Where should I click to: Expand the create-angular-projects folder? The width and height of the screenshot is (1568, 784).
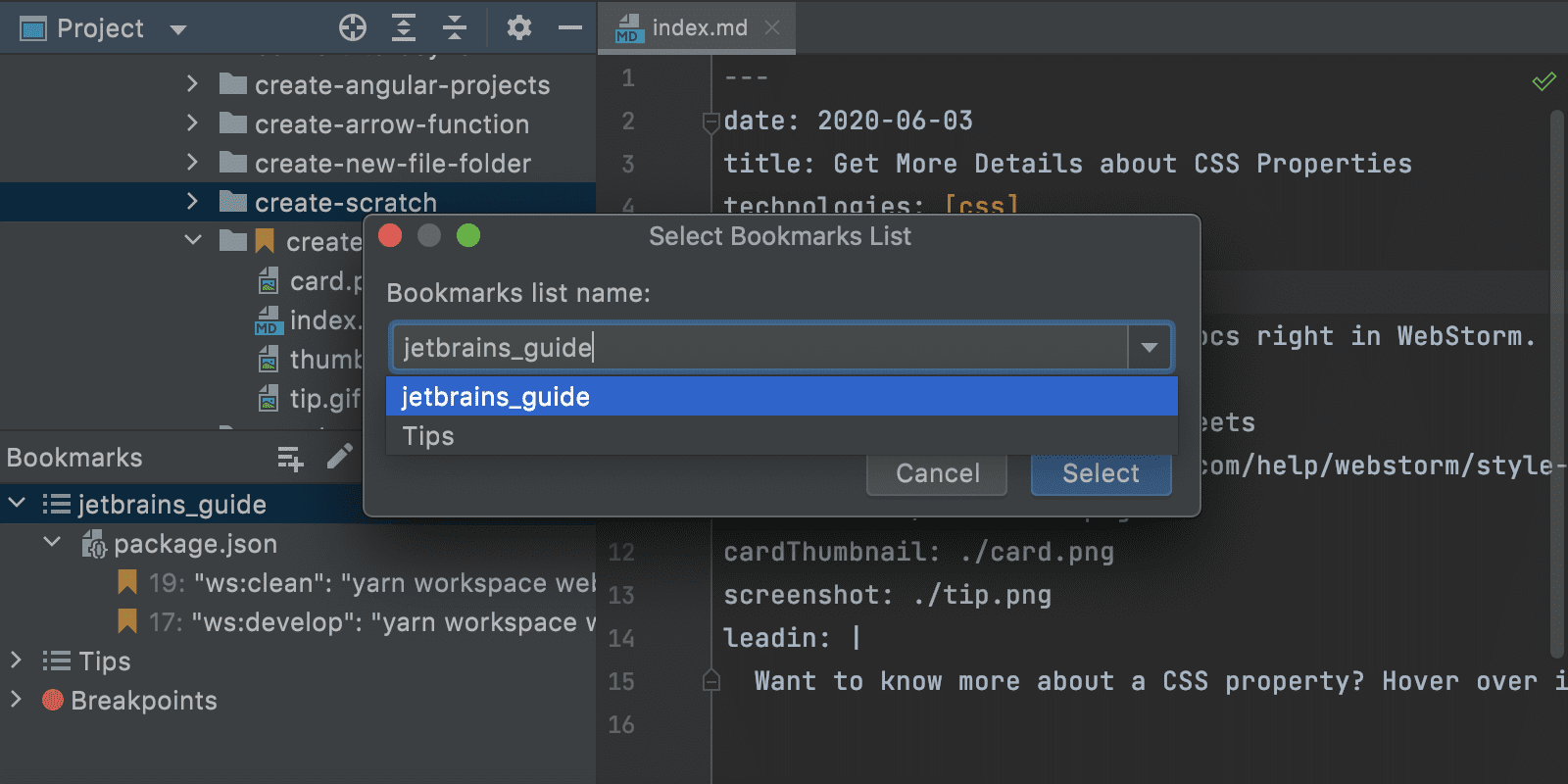192,84
